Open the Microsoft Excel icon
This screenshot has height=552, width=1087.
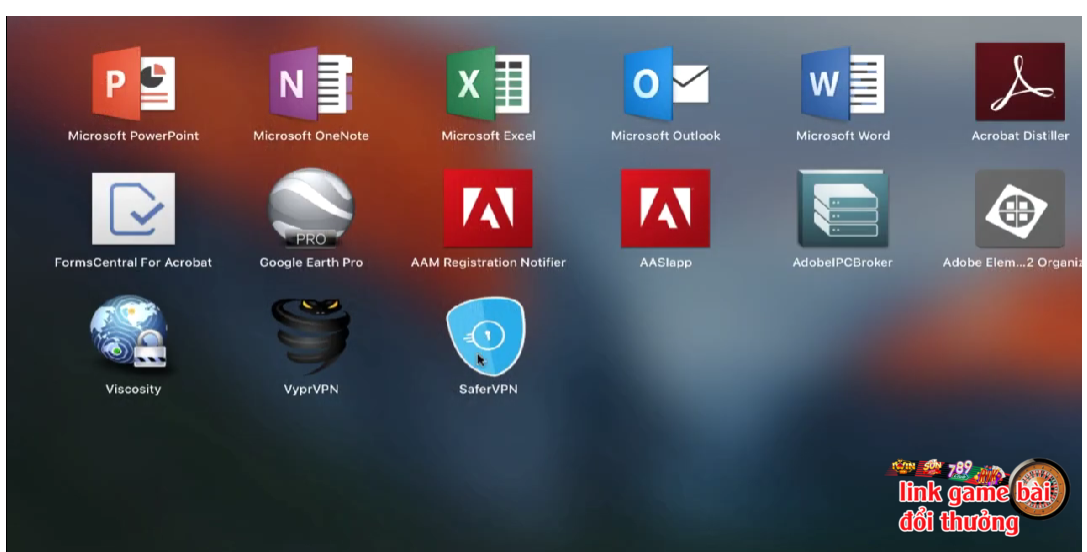(488, 83)
